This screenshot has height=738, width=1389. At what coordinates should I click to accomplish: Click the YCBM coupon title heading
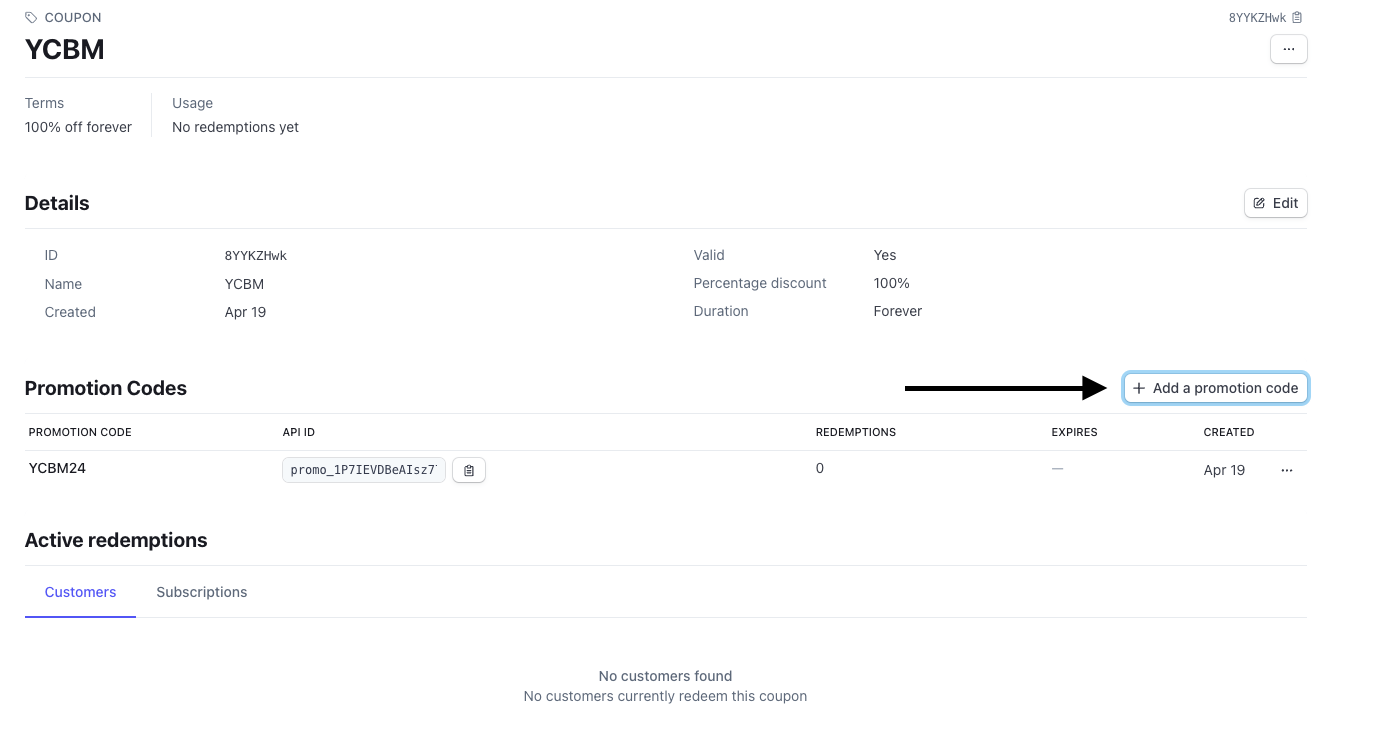[65, 49]
